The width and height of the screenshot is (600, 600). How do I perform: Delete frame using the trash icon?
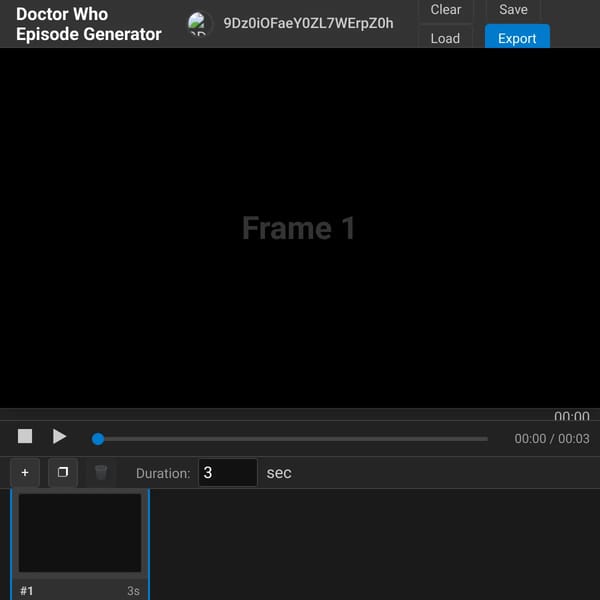(101, 473)
